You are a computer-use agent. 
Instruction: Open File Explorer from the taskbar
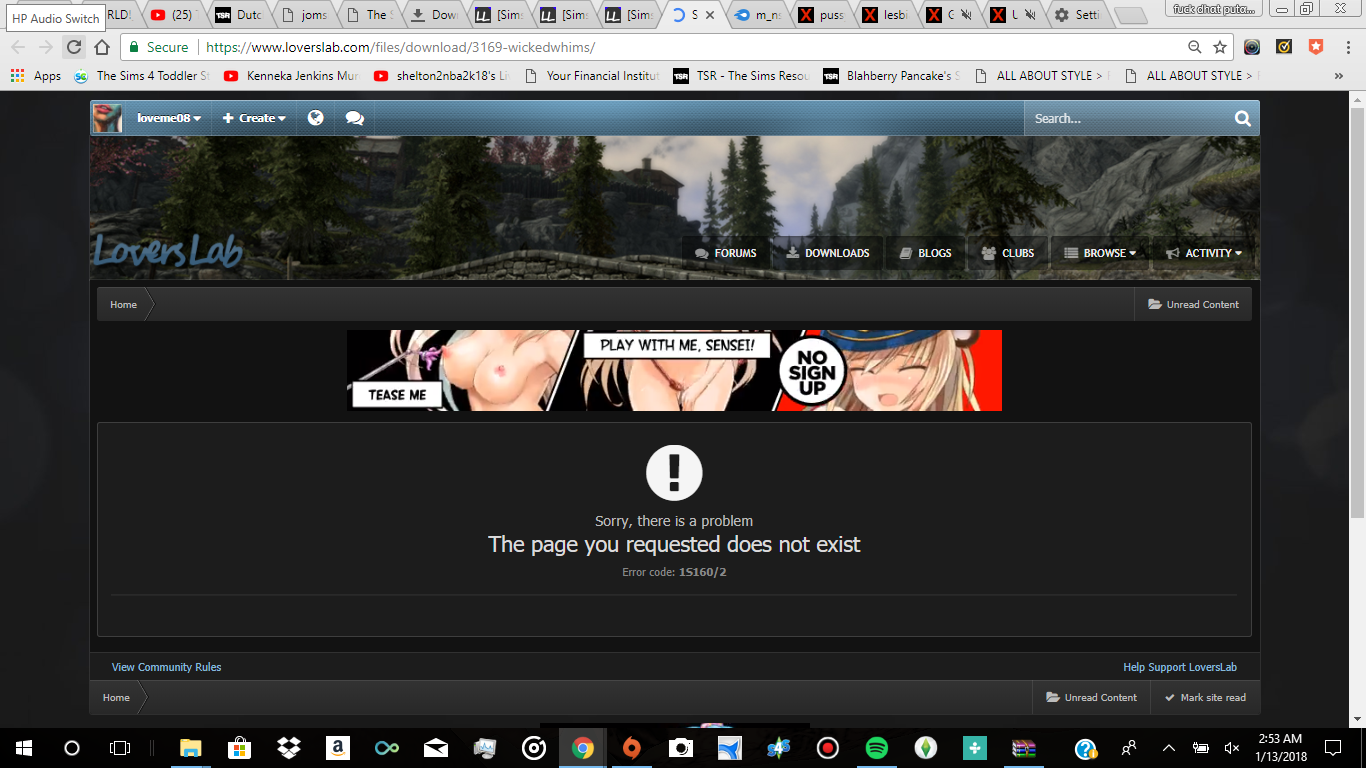(x=190, y=748)
